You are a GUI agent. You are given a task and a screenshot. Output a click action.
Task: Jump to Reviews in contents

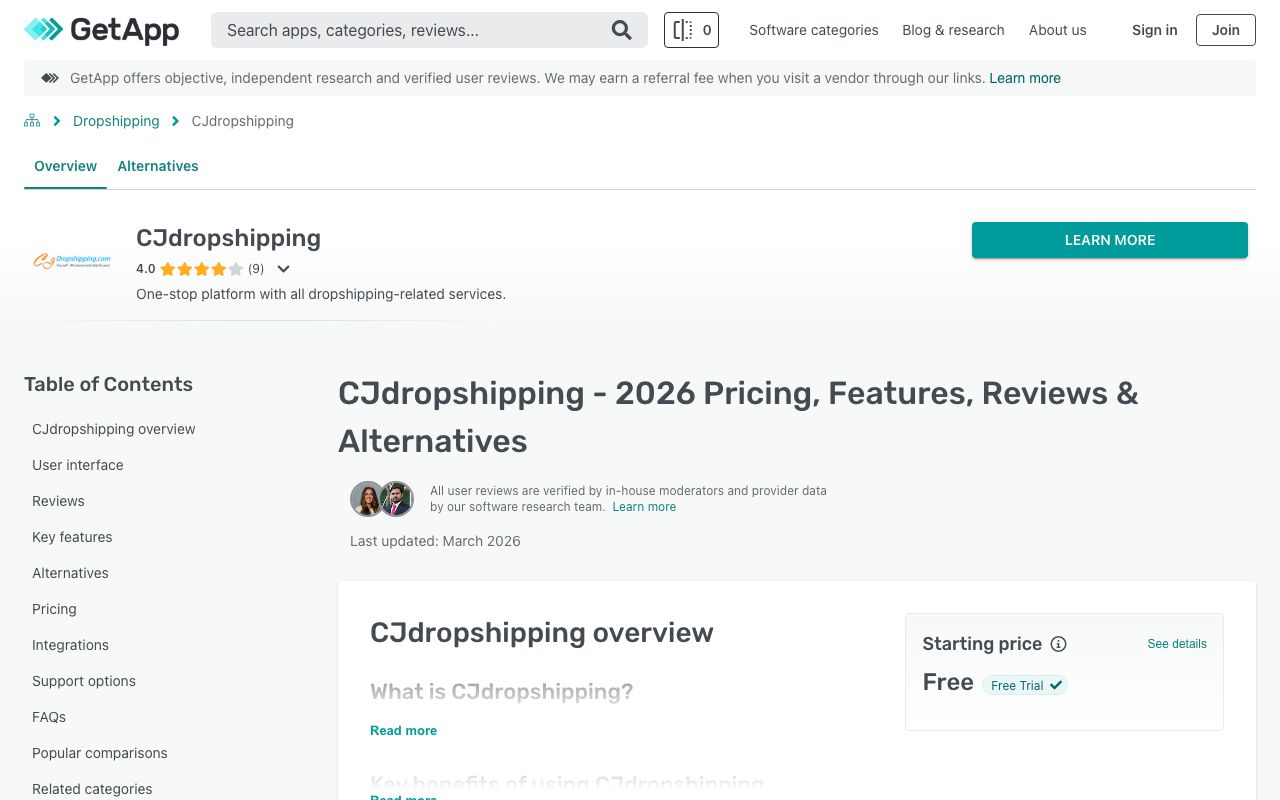pos(58,501)
